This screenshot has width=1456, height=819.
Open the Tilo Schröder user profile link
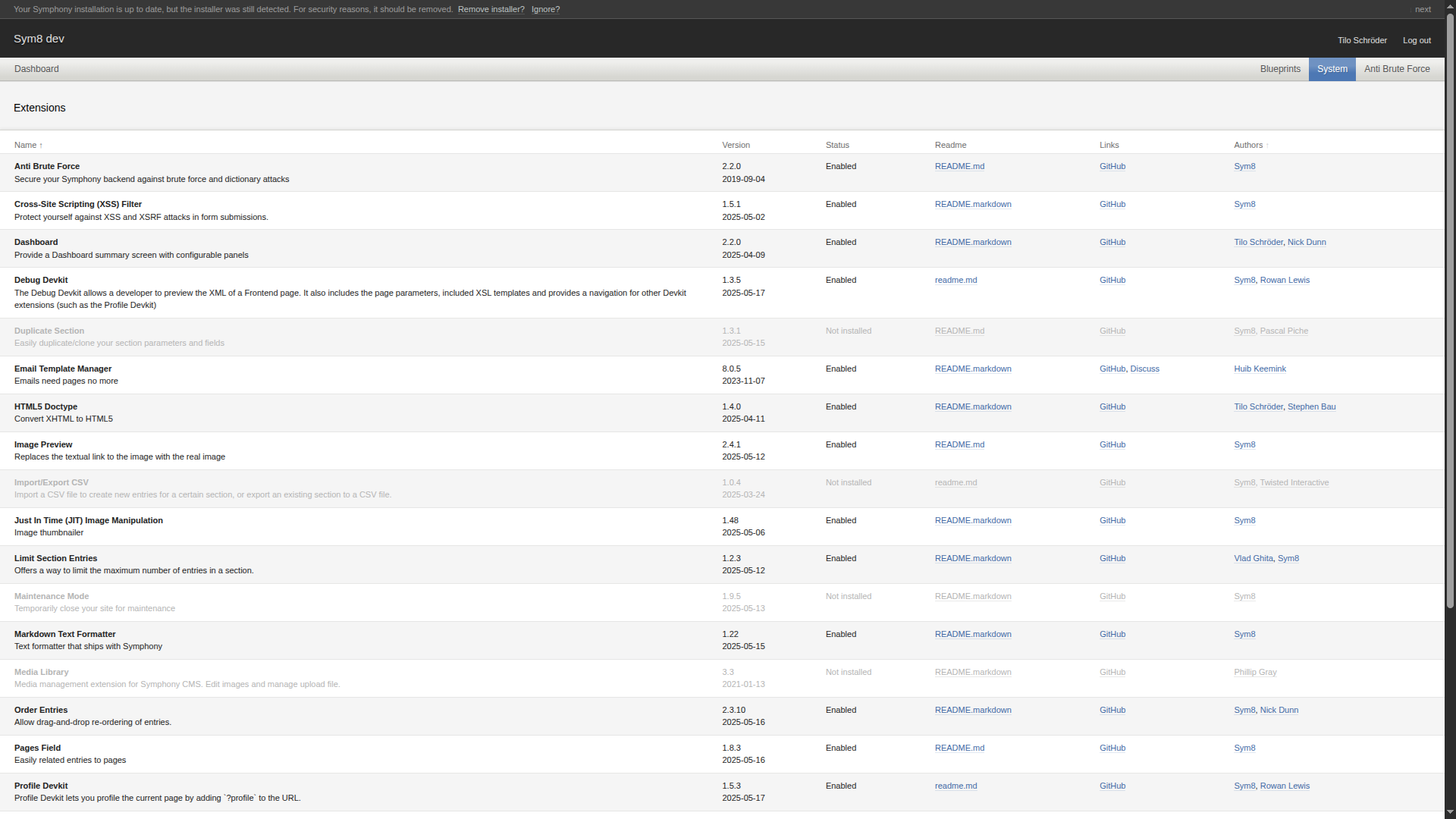(x=1362, y=40)
